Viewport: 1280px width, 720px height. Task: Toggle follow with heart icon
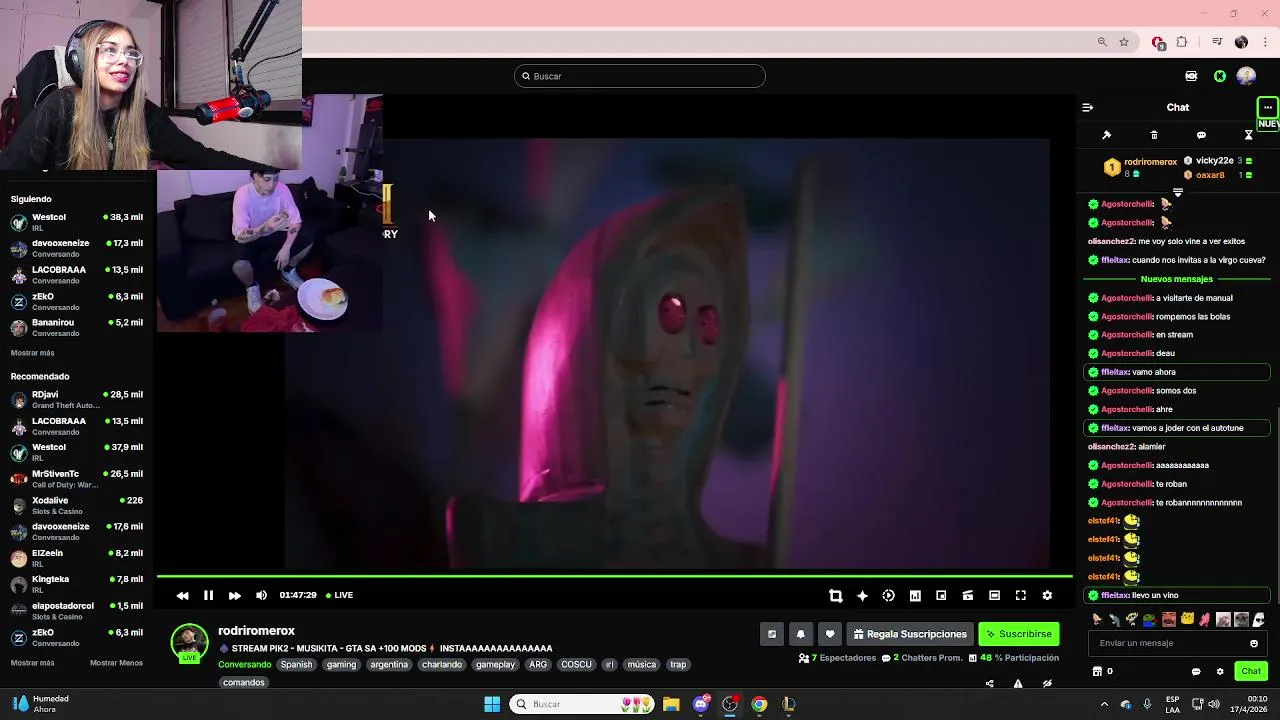829,634
